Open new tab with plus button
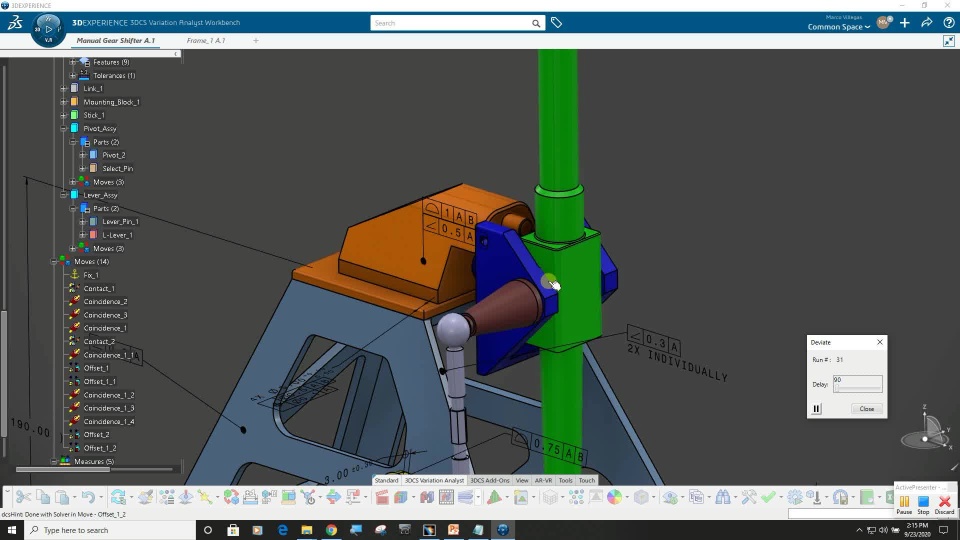This screenshot has height=540, width=960. pos(256,40)
